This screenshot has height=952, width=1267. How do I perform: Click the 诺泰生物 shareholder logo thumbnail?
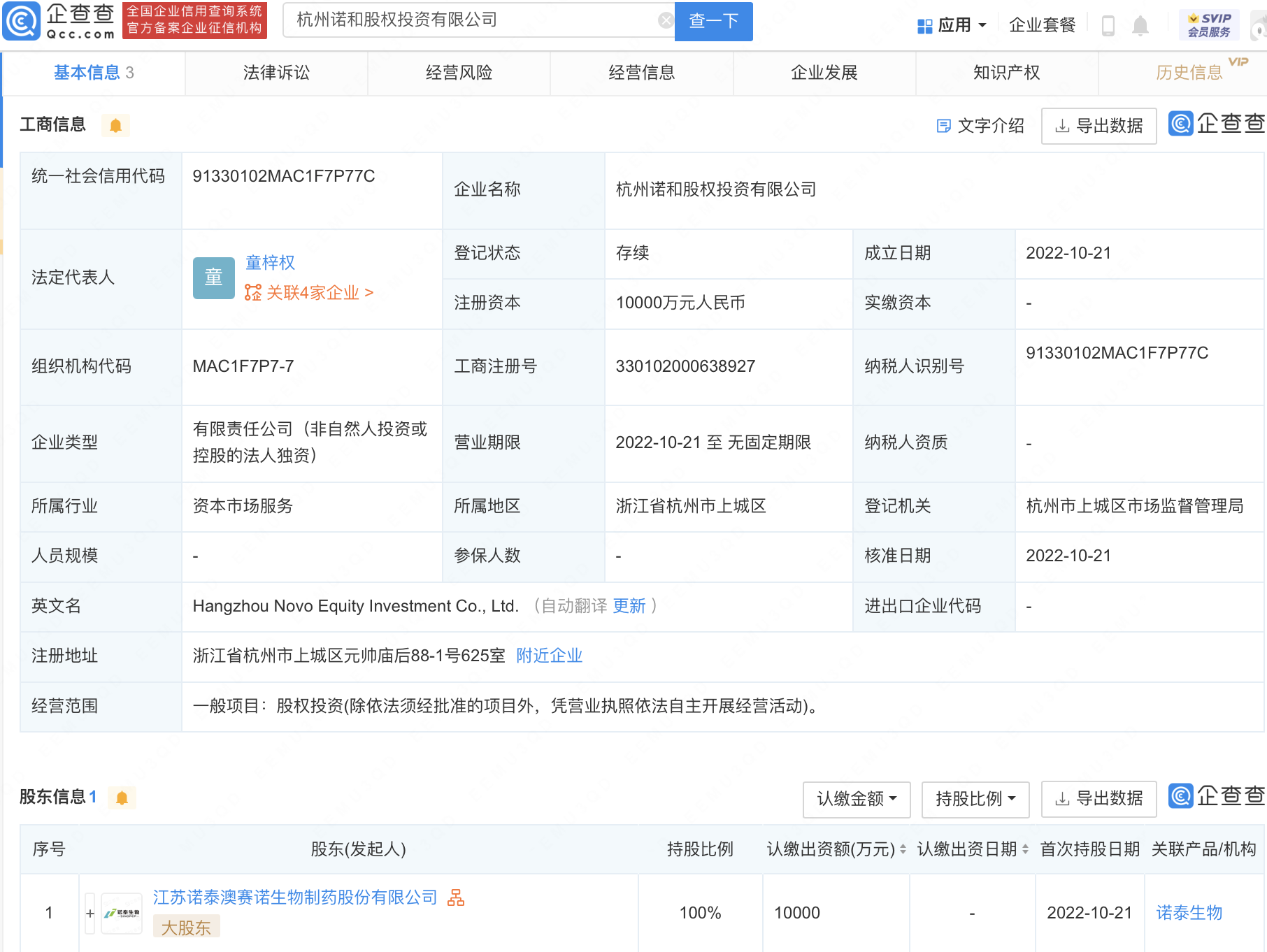(x=122, y=913)
